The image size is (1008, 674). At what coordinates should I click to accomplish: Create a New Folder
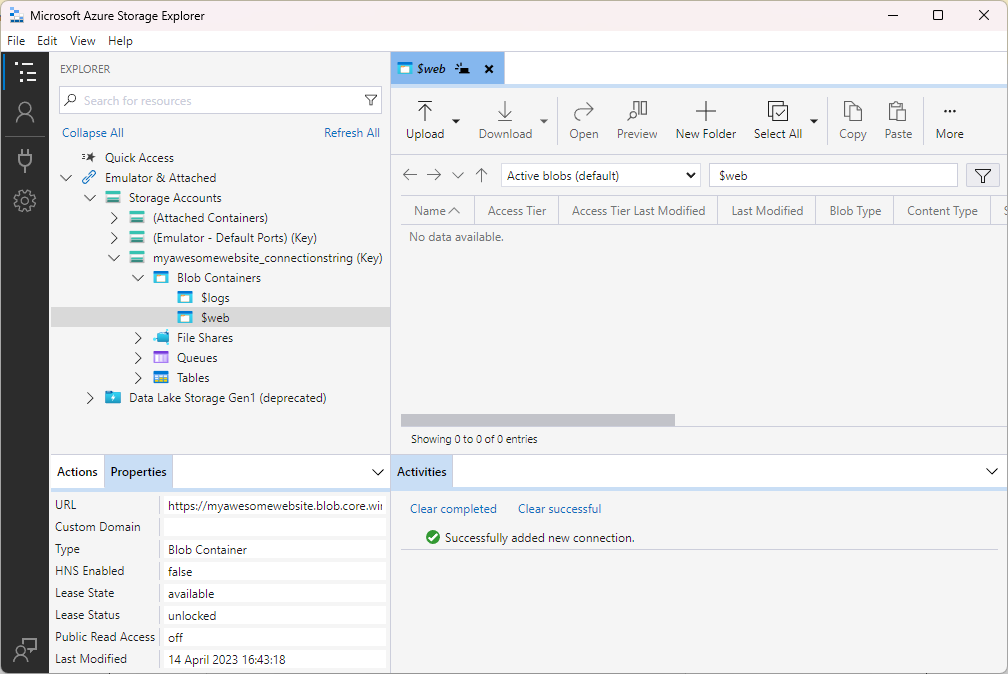tap(706, 120)
